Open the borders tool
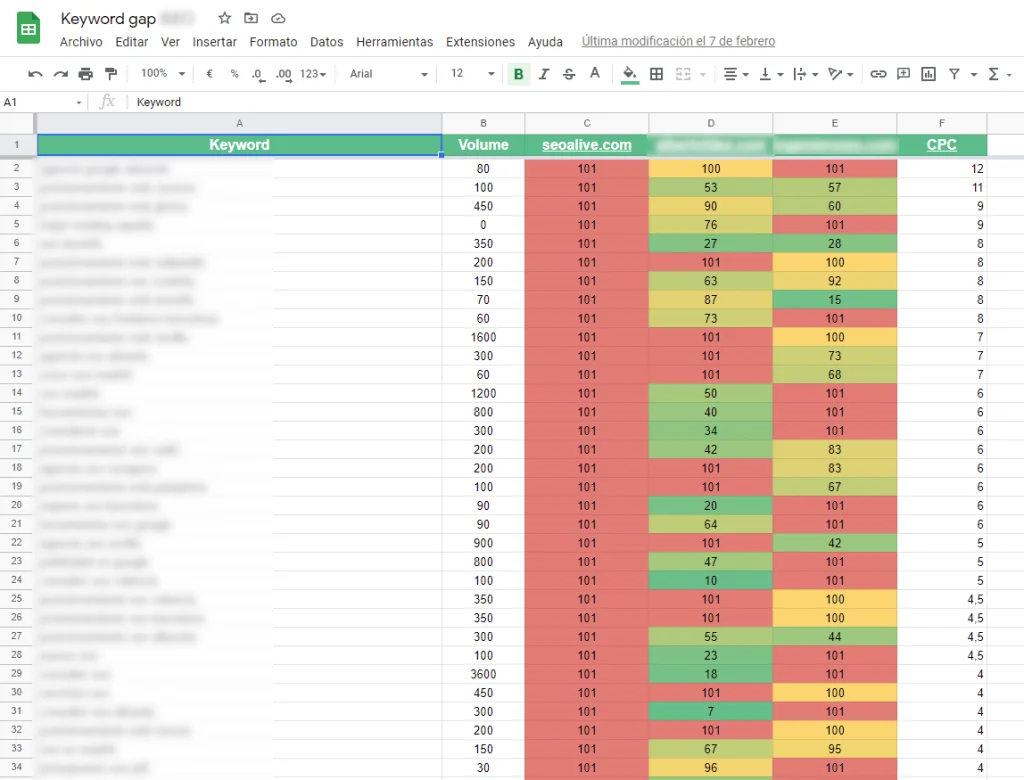This screenshot has width=1024, height=780. 656,74
